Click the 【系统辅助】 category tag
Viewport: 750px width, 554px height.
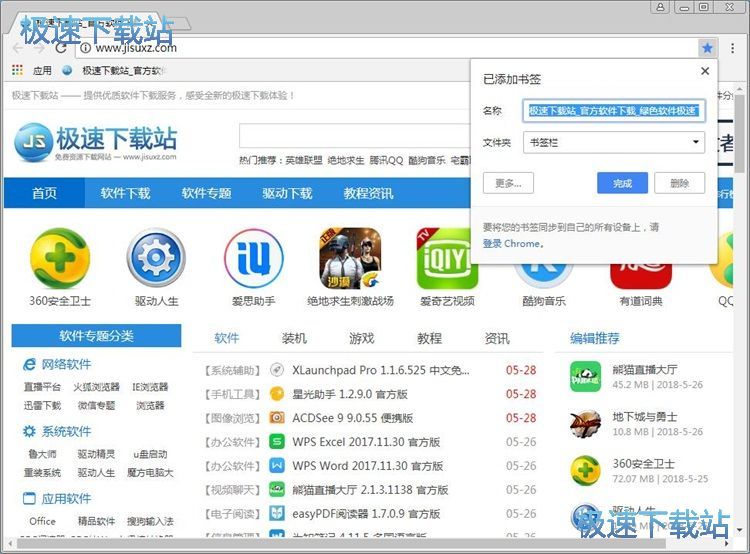[232, 370]
